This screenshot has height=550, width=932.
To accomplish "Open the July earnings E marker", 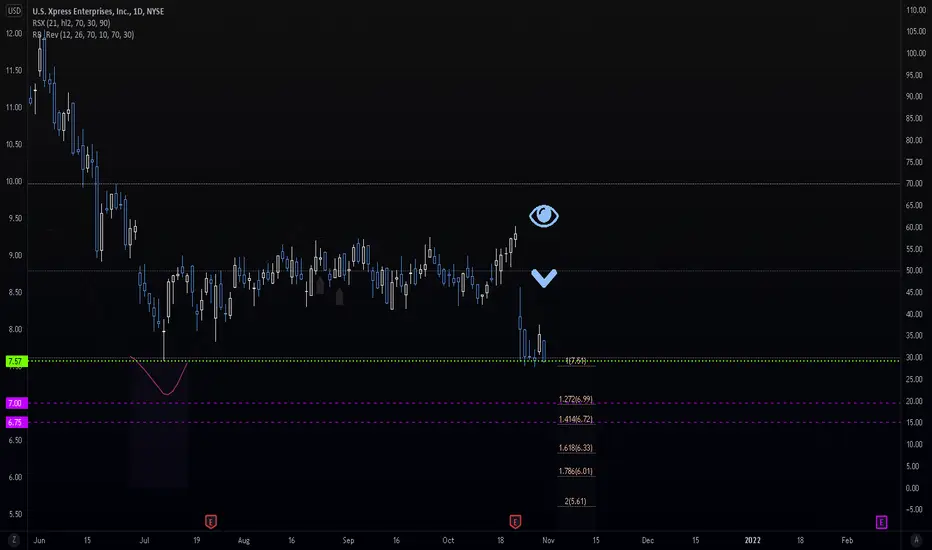I will [211, 521].
